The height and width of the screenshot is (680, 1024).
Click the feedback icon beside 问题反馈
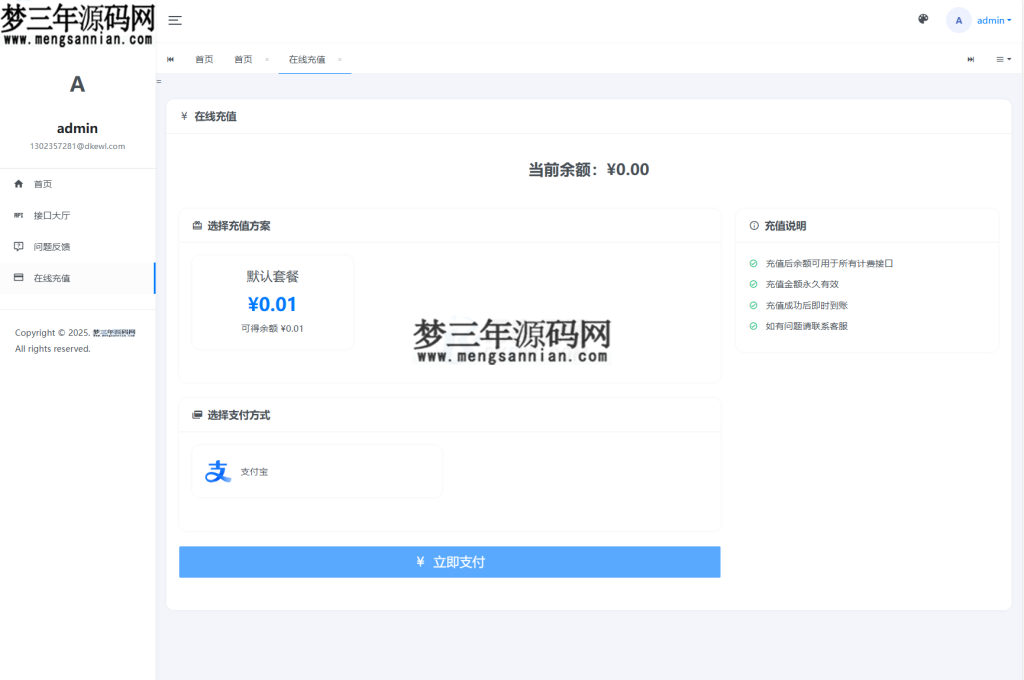pyautogui.click(x=18, y=246)
